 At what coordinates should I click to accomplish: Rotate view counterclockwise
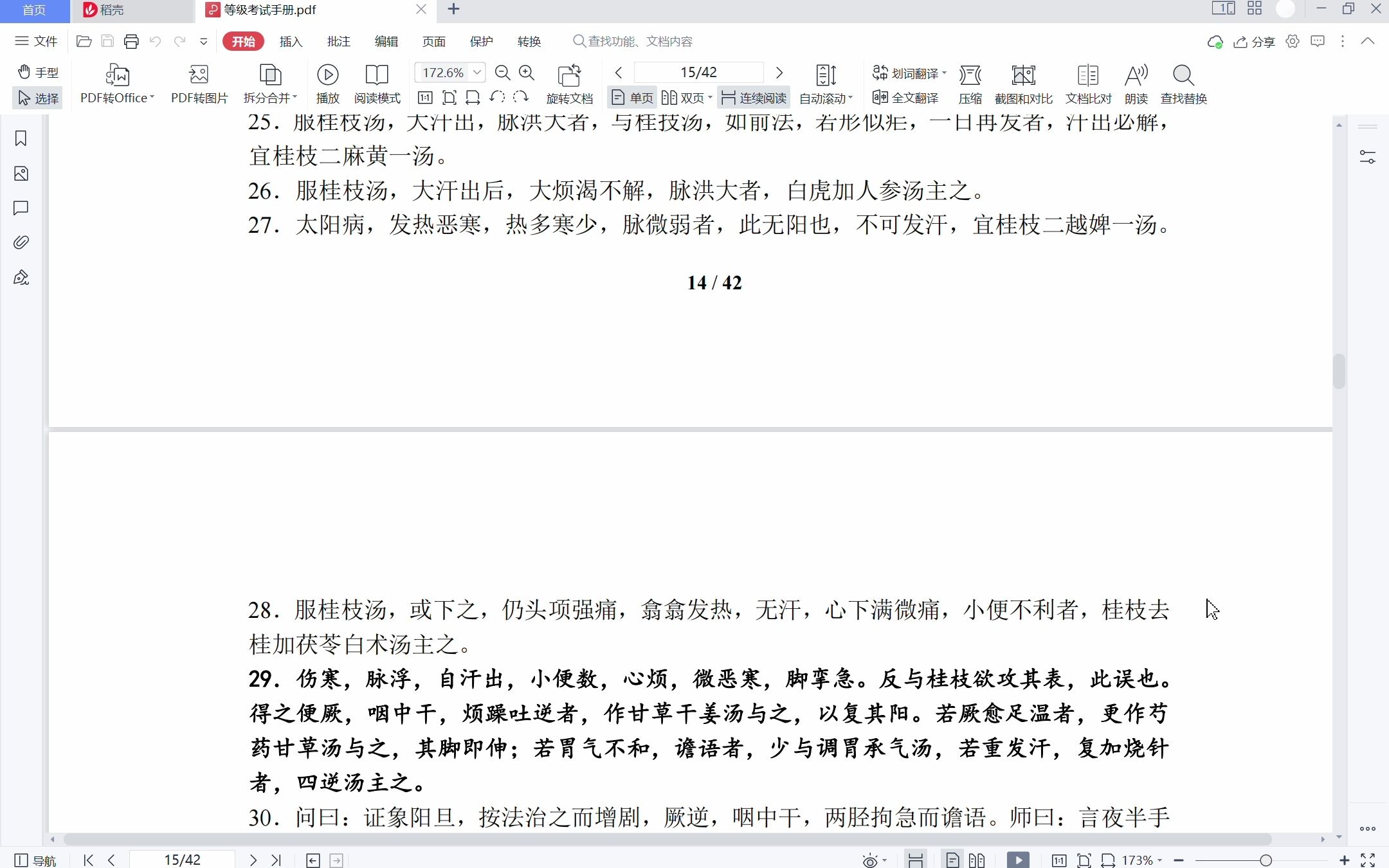tap(497, 97)
